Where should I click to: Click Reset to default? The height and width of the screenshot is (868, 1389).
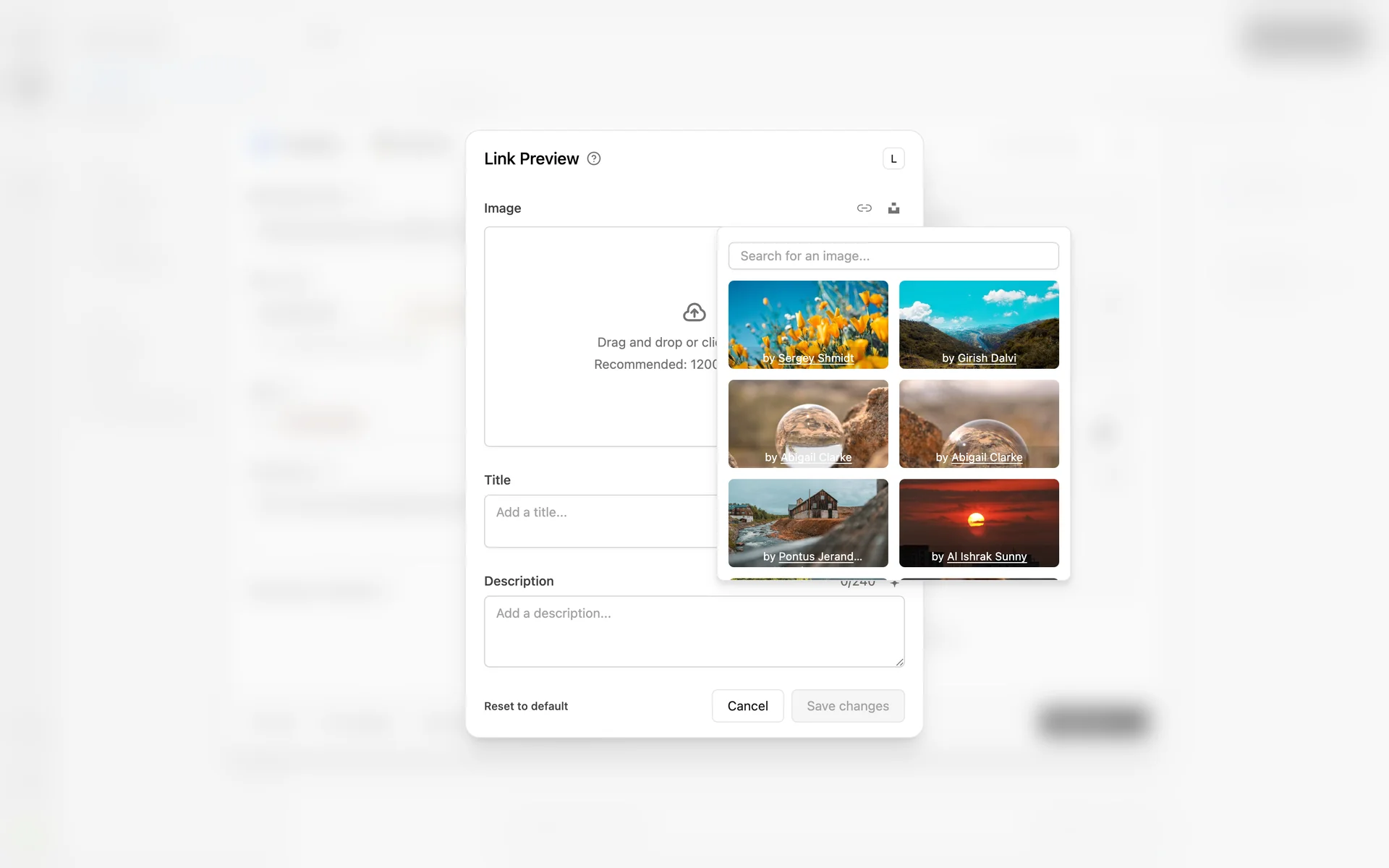coord(526,706)
